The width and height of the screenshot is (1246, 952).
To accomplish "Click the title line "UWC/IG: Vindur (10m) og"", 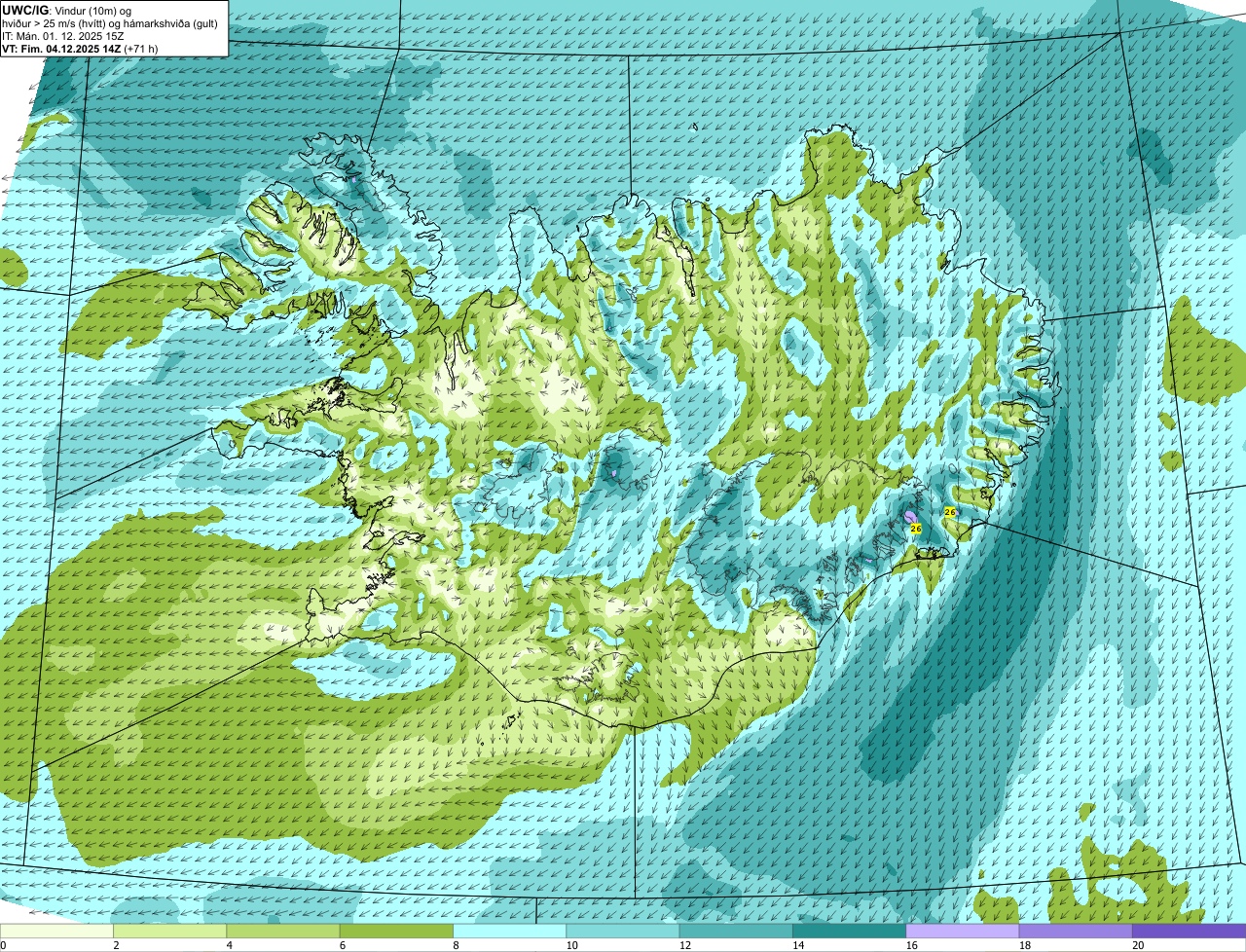I will point(67,10).
